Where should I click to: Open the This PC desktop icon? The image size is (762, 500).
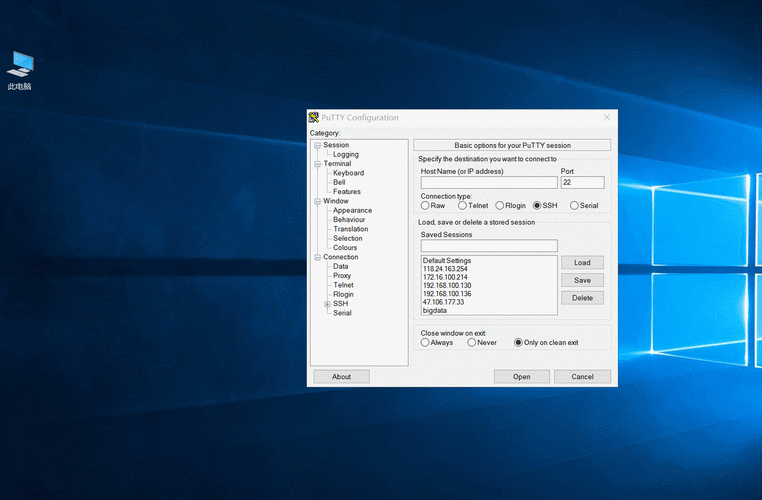(x=20, y=70)
